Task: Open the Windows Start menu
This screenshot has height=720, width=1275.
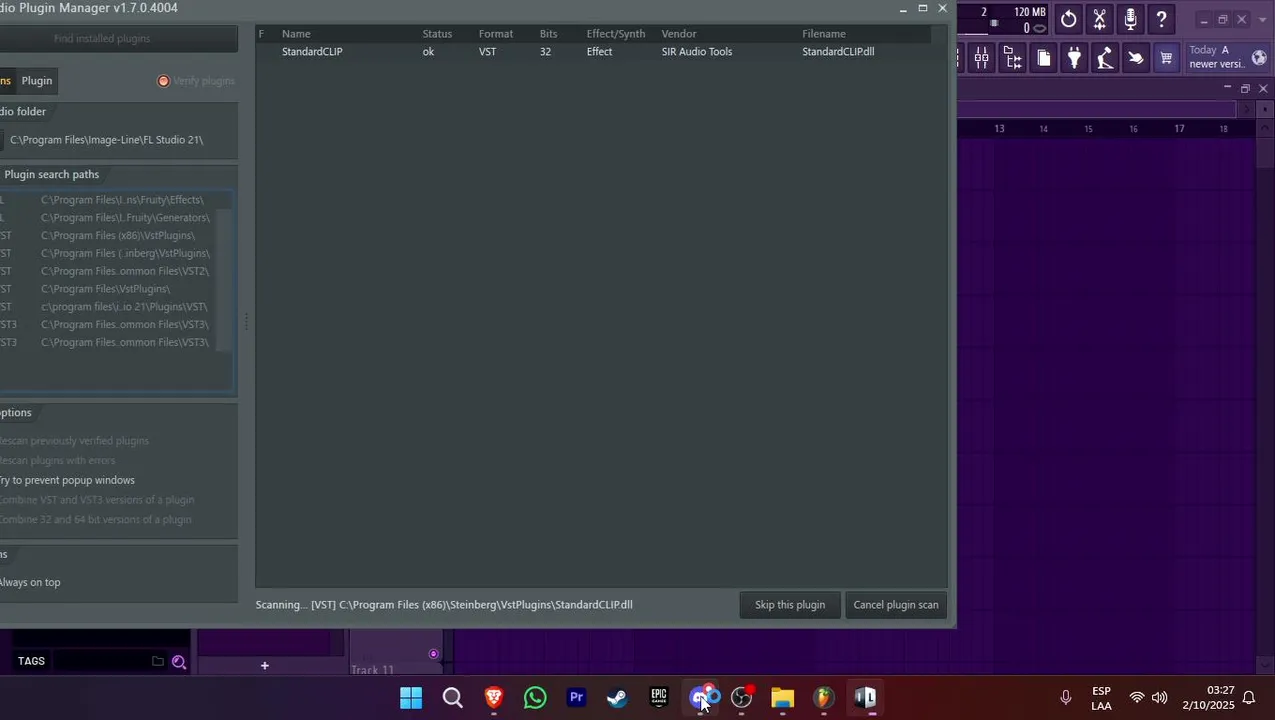Action: 411,697
